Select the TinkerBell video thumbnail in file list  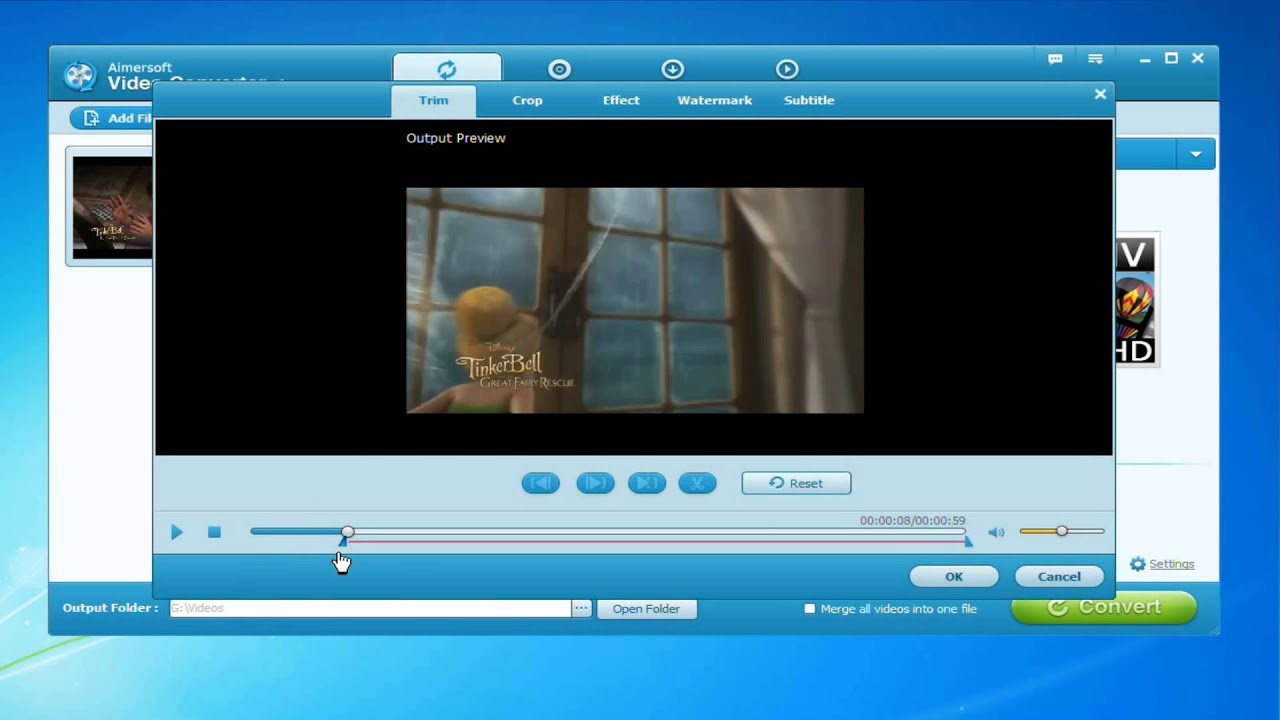(x=112, y=208)
